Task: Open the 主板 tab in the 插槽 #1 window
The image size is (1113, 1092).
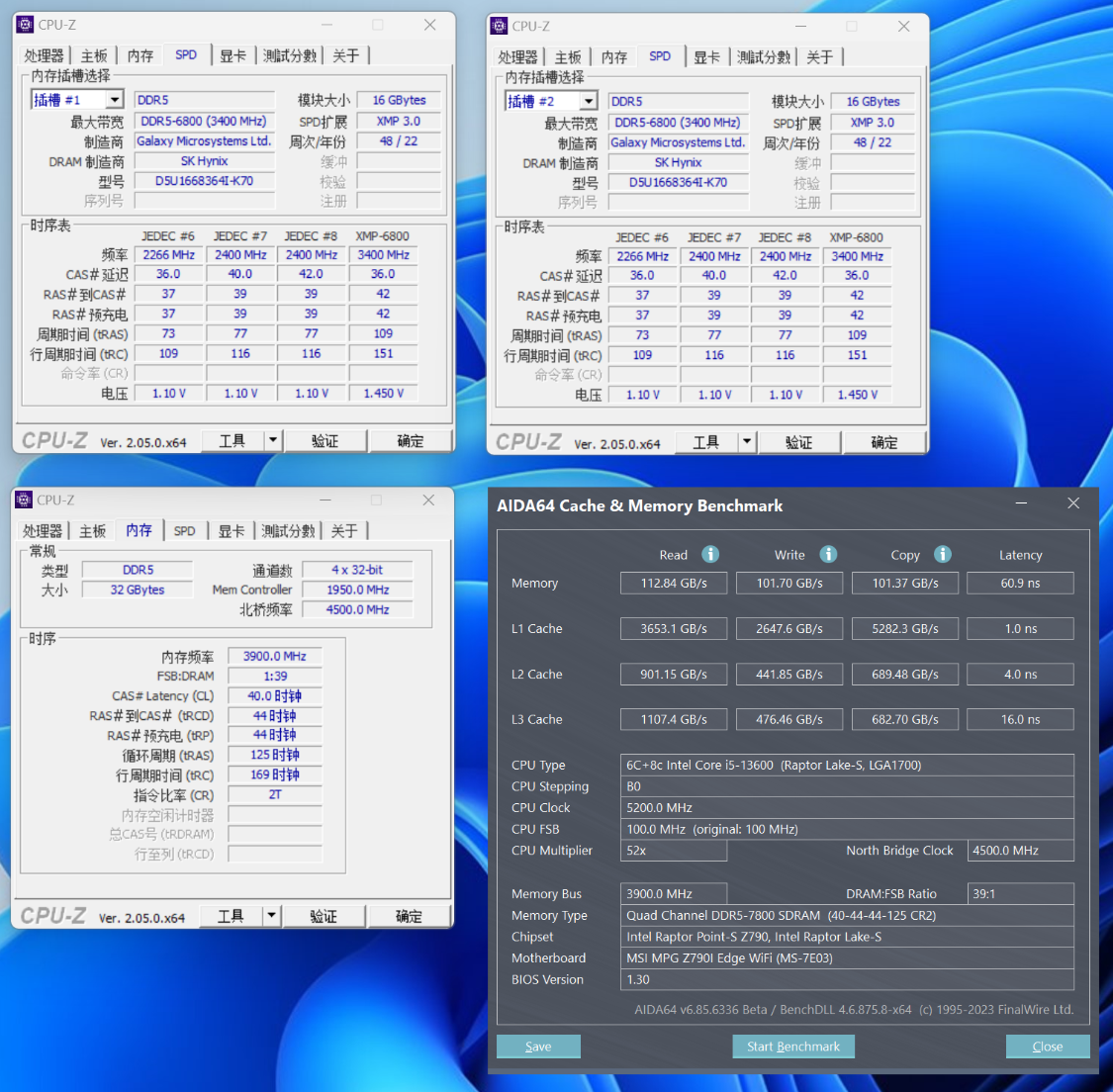Action: (x=94, y=55)
